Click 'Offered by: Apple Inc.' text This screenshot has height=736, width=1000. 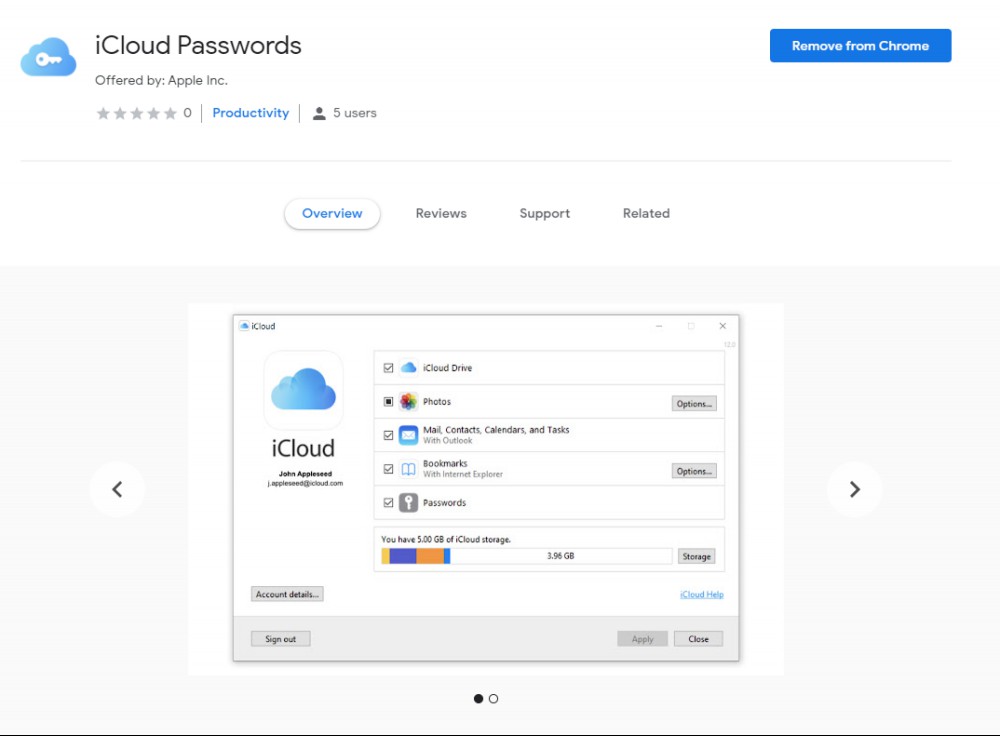(x=161, y=80)
